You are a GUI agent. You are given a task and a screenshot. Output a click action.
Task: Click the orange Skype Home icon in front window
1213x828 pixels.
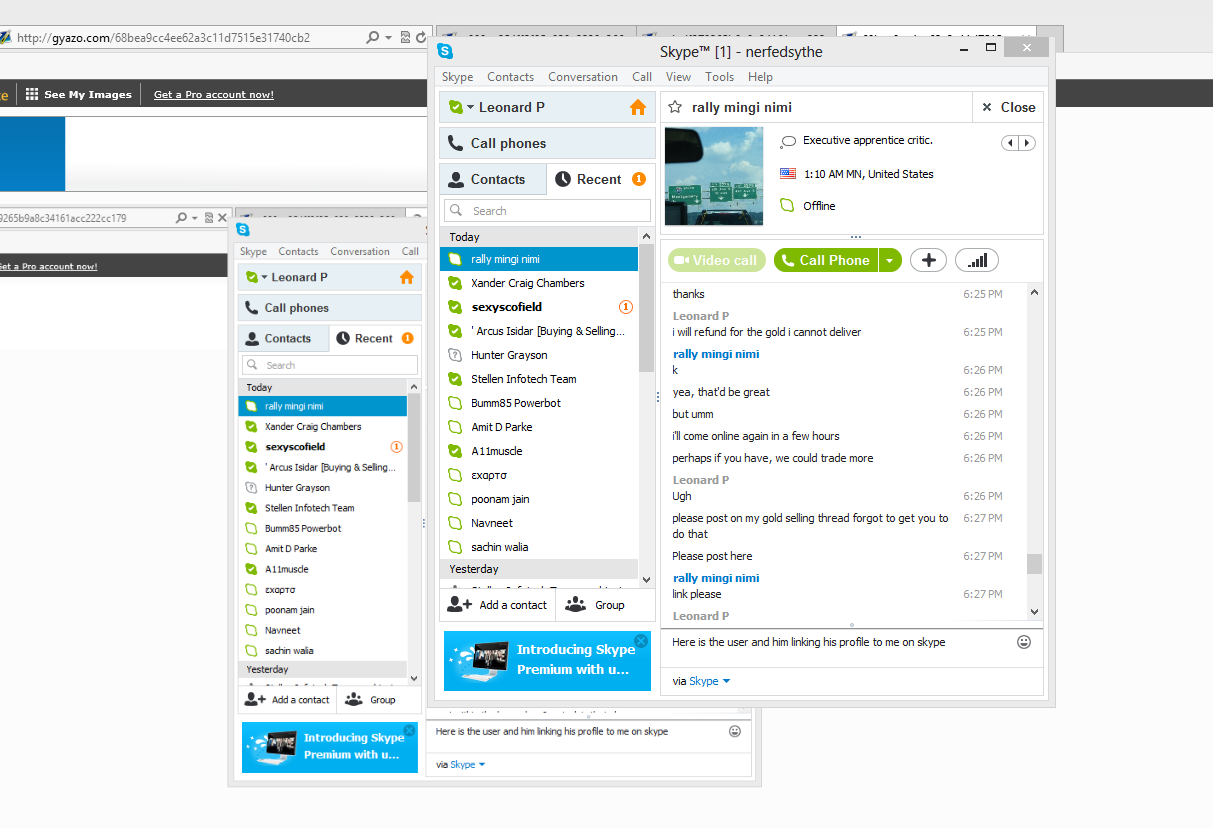[638, 108]
